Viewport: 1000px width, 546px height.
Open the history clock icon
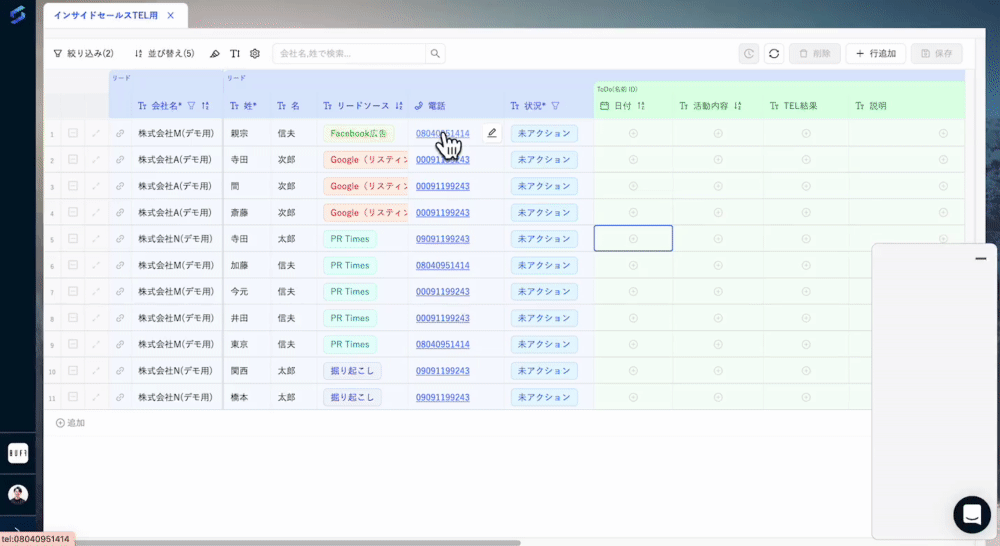coord(749,54)
